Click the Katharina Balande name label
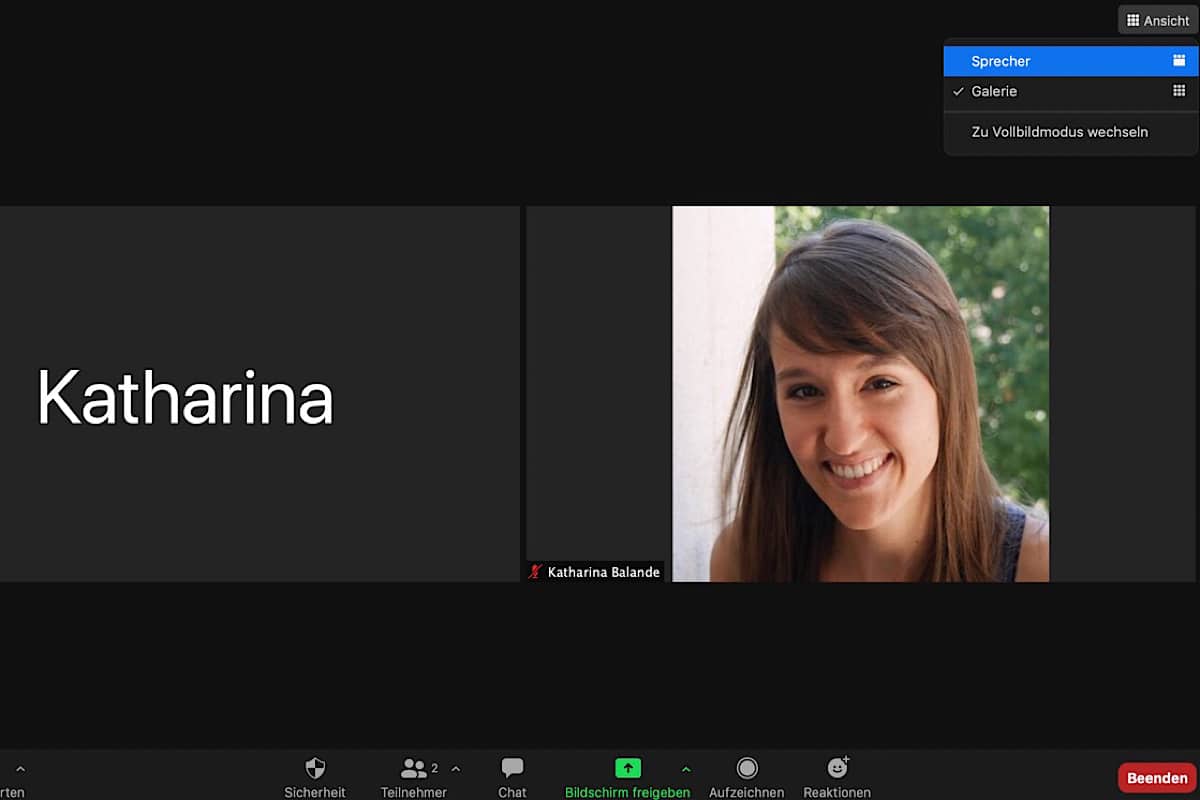 tap(603, 572)
